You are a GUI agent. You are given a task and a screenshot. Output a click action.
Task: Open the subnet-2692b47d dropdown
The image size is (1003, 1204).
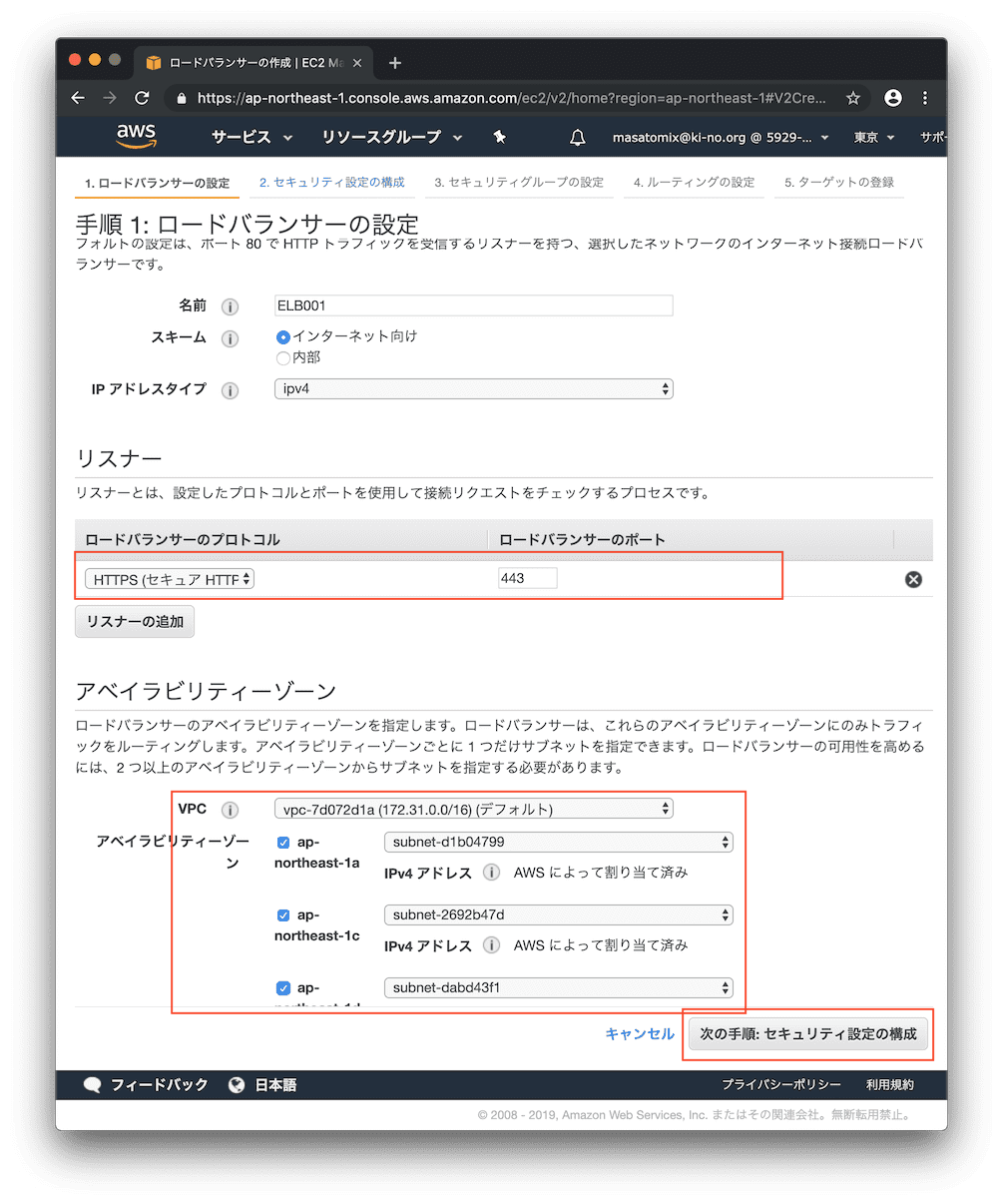pyautogui.click(x=559, y=914)
